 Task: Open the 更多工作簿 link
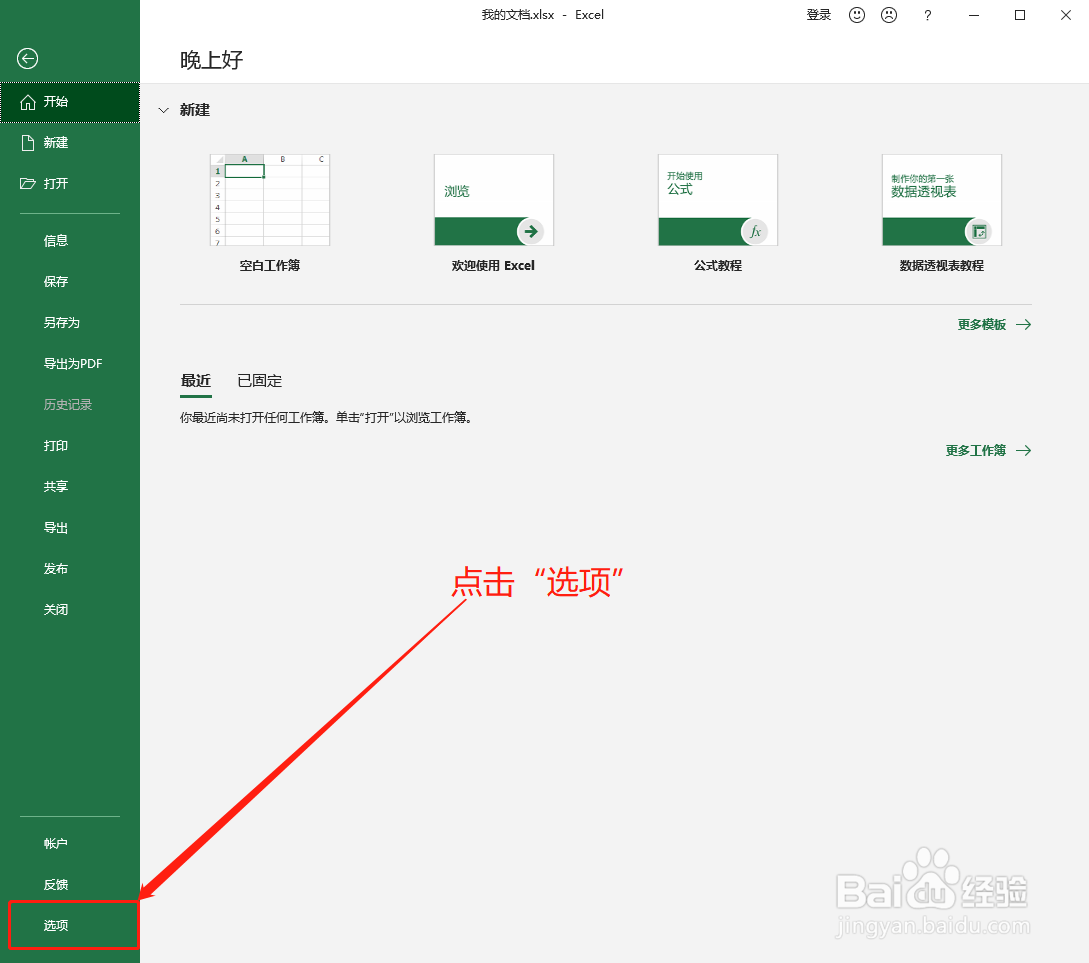click(x=976, y=451)
